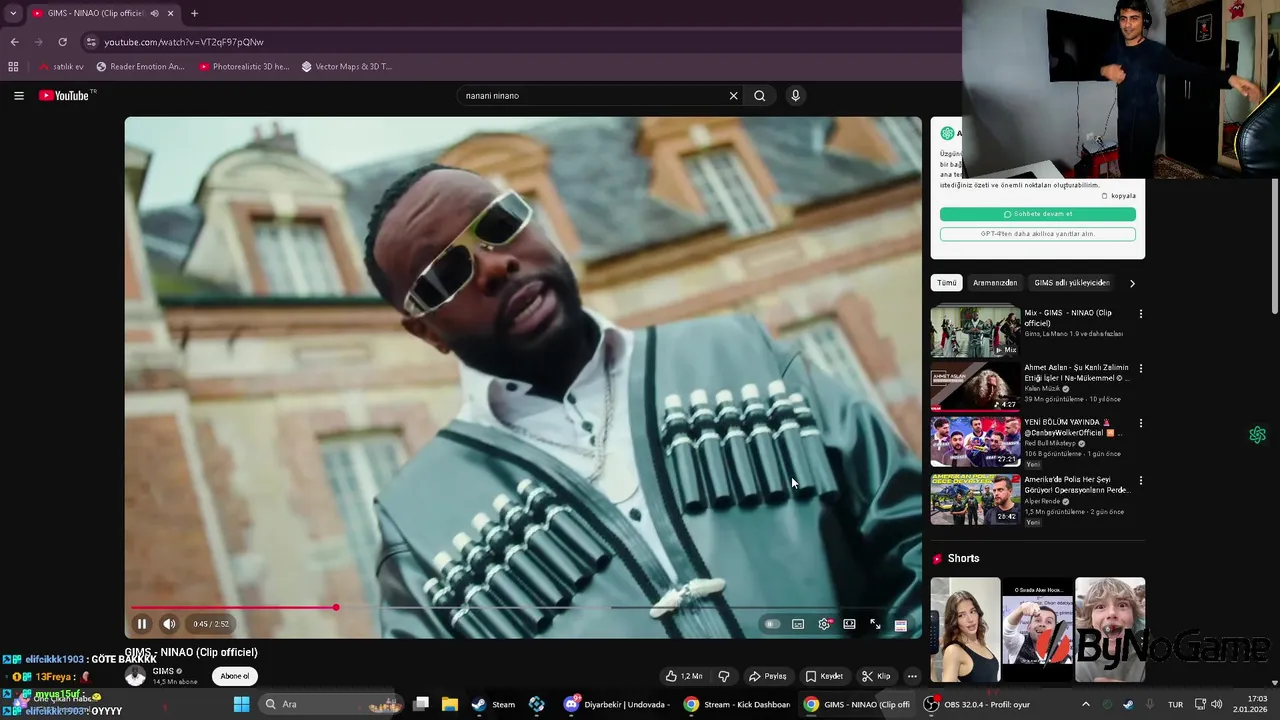Viewport: 1280px width, 720px height.
Task: Switch to Stream - Kick Dashboard taskbar window
Action: 736,704
